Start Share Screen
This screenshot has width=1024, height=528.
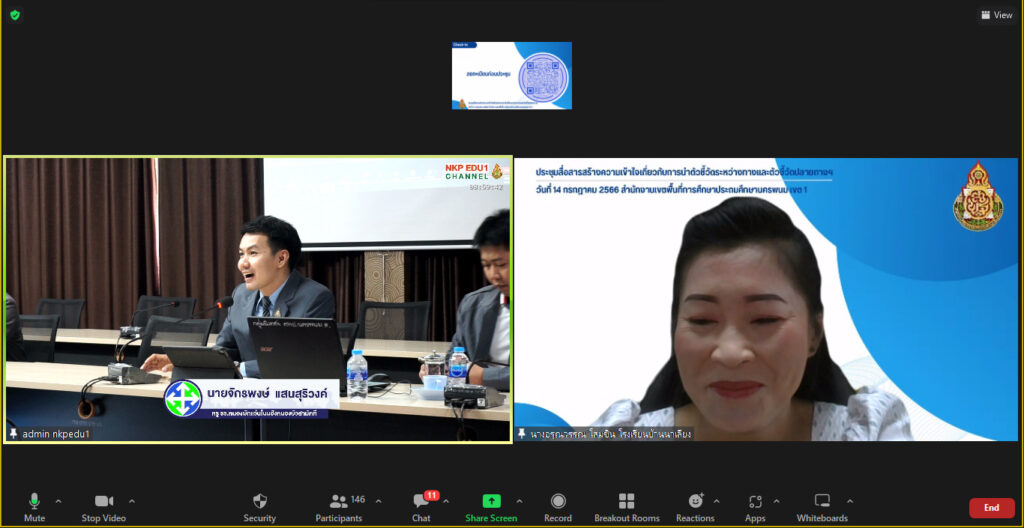[x=491, y=507]
